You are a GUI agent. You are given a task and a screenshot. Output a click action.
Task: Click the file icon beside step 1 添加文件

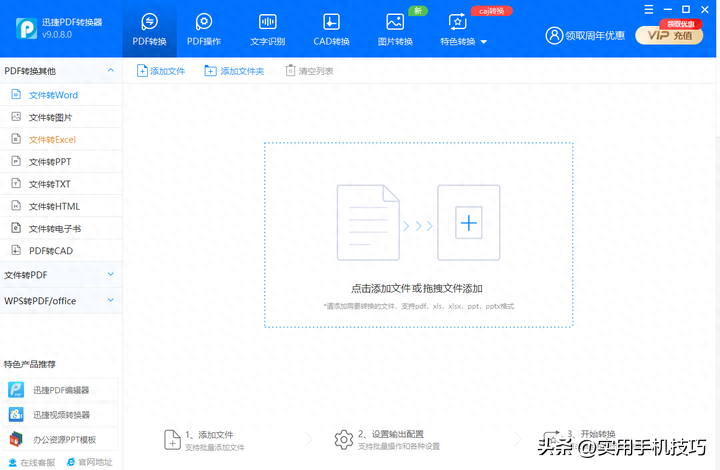click(172, 440)
